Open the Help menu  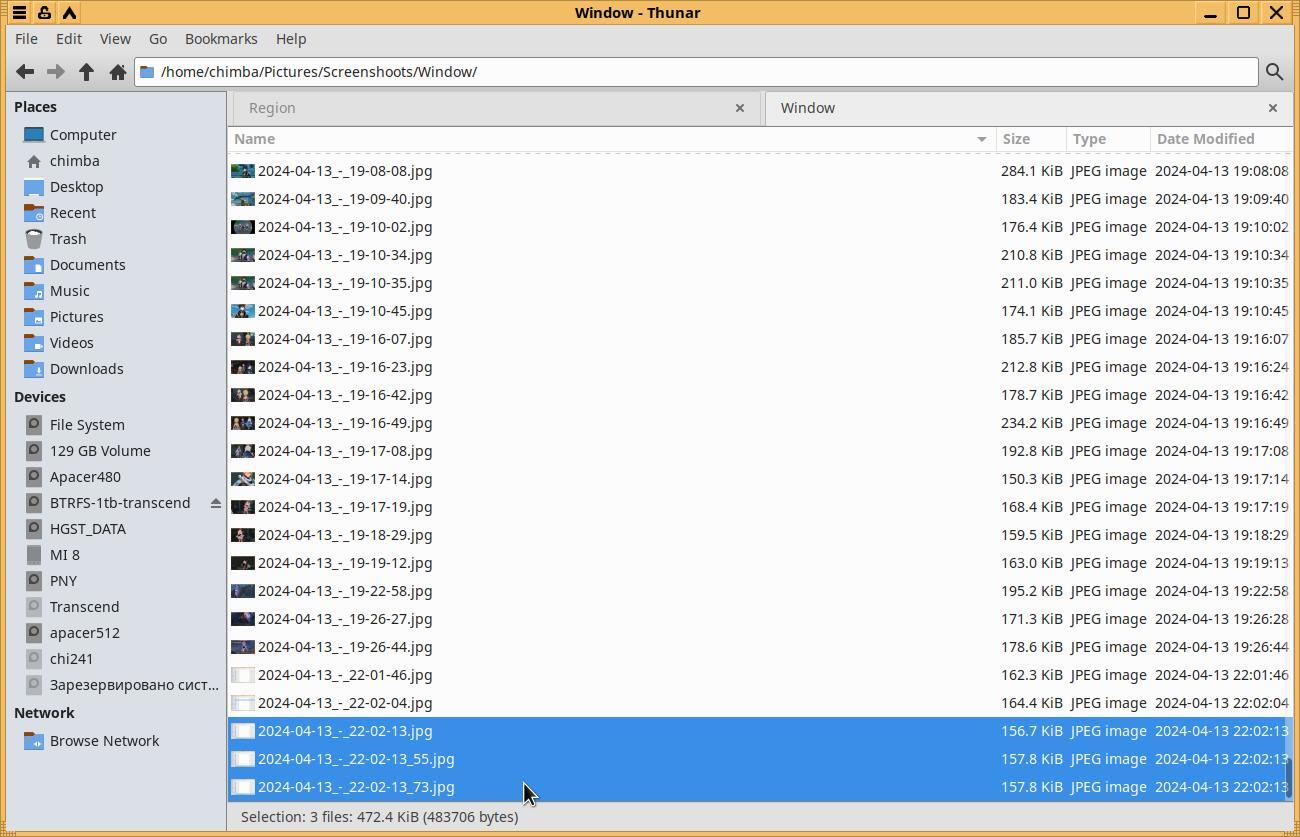(291, 39)
